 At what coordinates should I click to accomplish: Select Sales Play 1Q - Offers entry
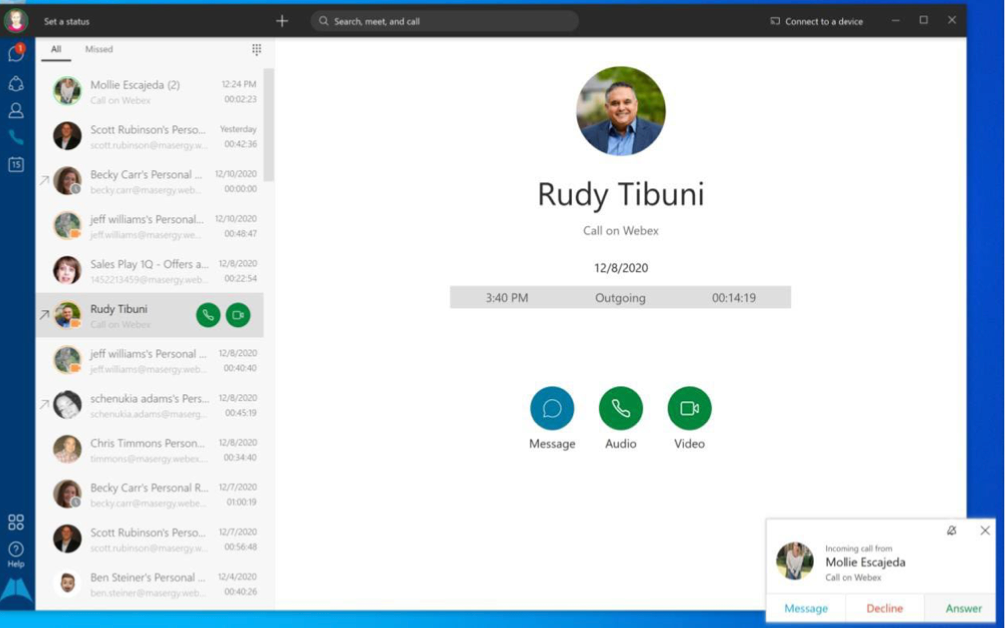149,271
